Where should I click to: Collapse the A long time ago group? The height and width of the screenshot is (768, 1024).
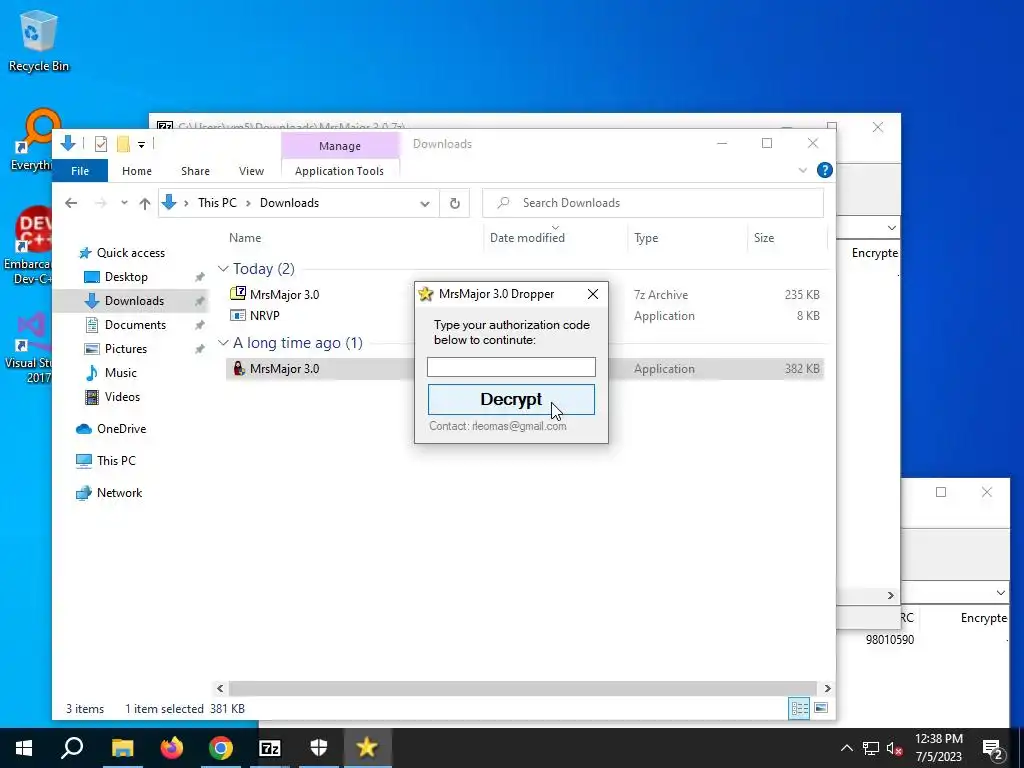pos(223,343)
